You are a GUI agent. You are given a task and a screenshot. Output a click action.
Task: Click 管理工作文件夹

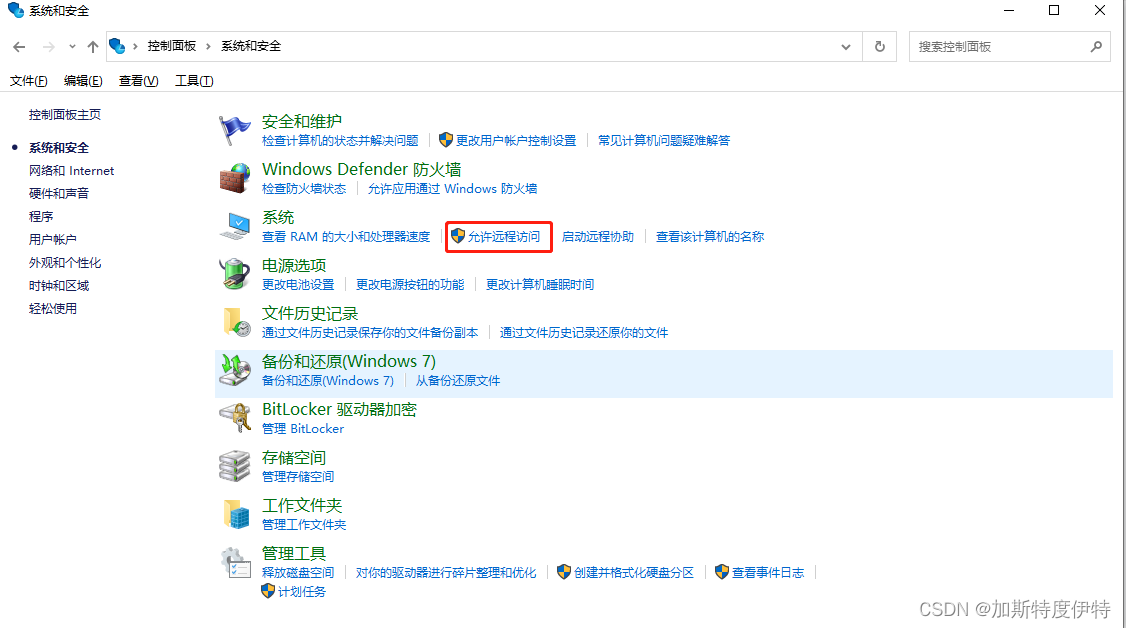click(304, 525)
